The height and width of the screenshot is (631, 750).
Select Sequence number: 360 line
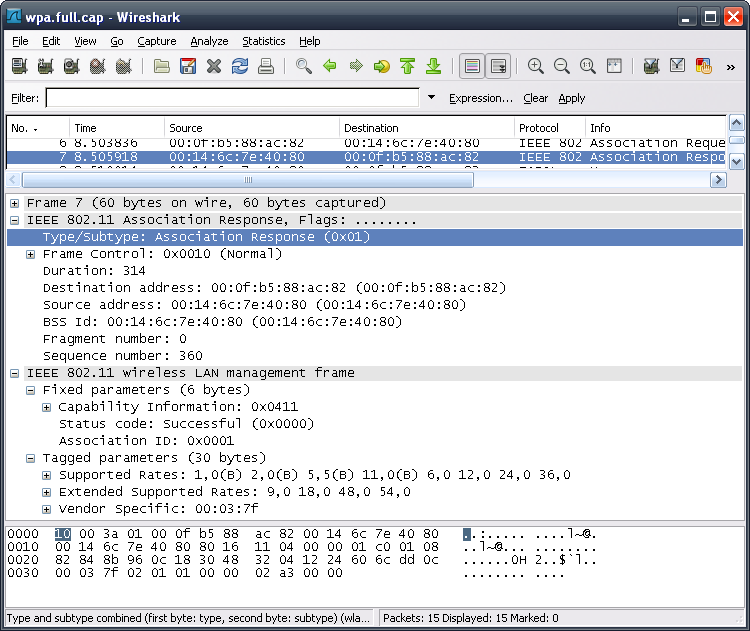click(x=122, y=356)
